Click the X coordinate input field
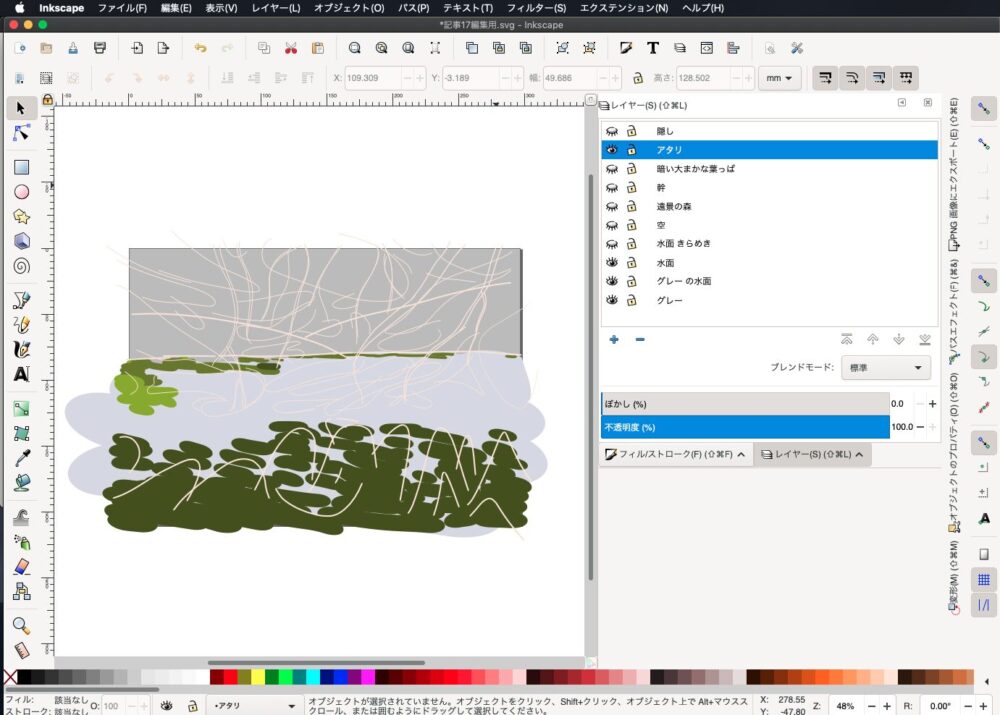This screenshot has height=715, width=1000. click(385, 78)
